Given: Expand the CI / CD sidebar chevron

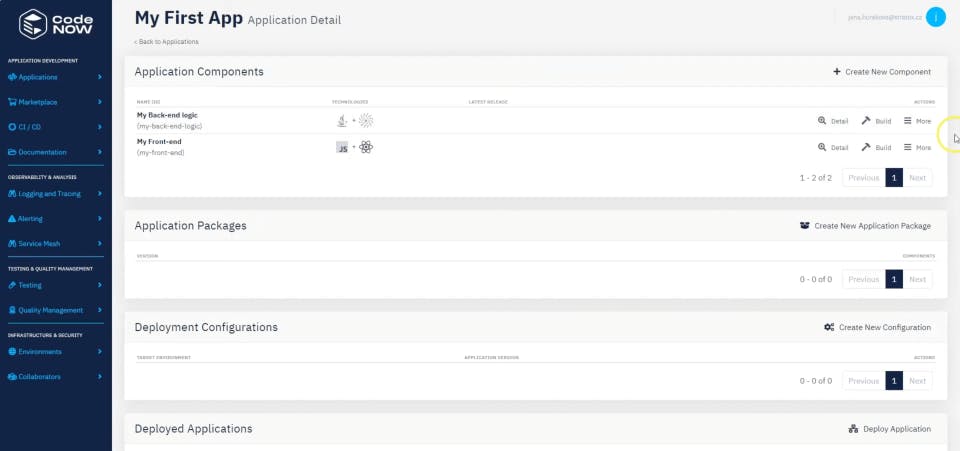Looking at the screenshot, I should point(99,127).
